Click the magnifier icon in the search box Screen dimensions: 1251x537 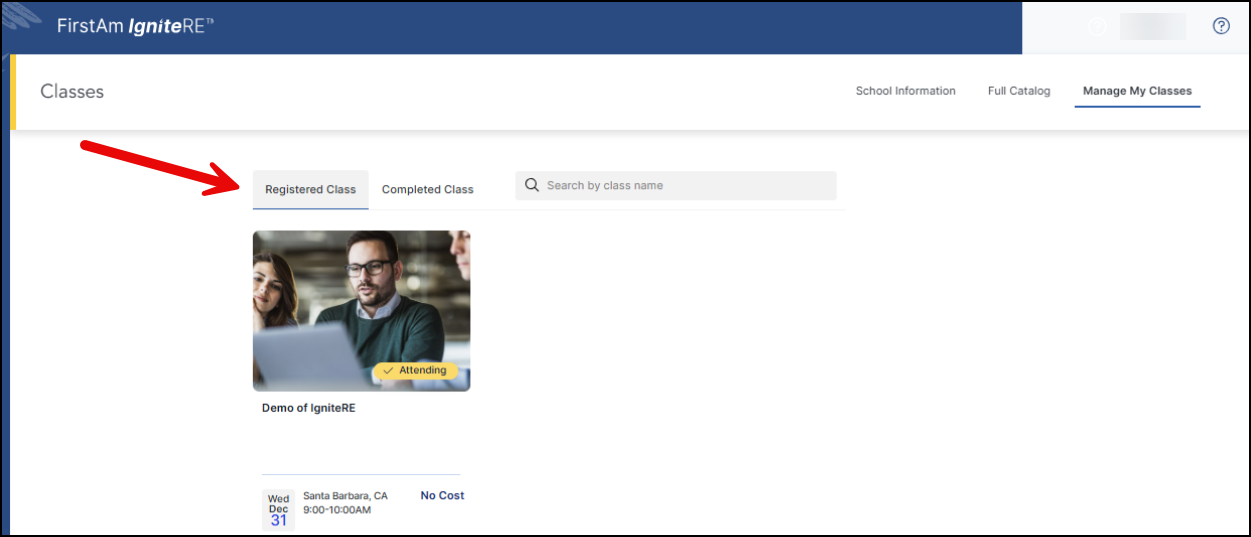[532, 185]
